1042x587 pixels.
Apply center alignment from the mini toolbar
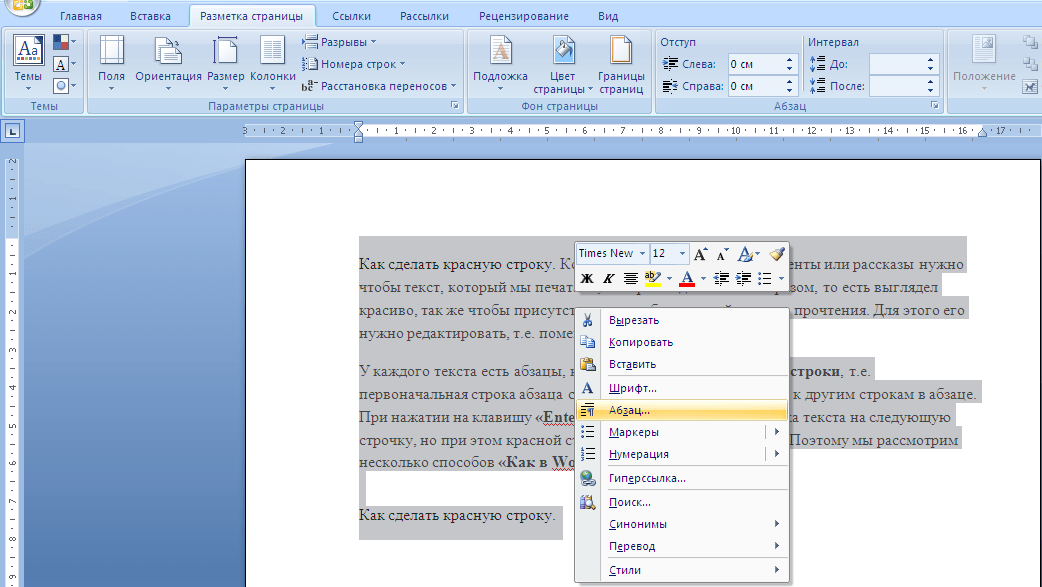631,278
